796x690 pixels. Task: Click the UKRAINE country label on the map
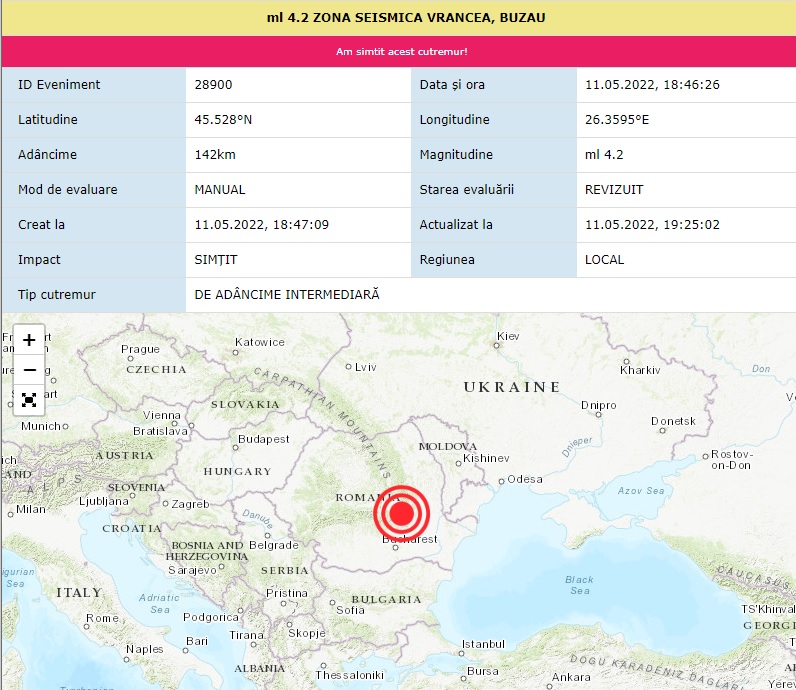(x=512, y=387)
